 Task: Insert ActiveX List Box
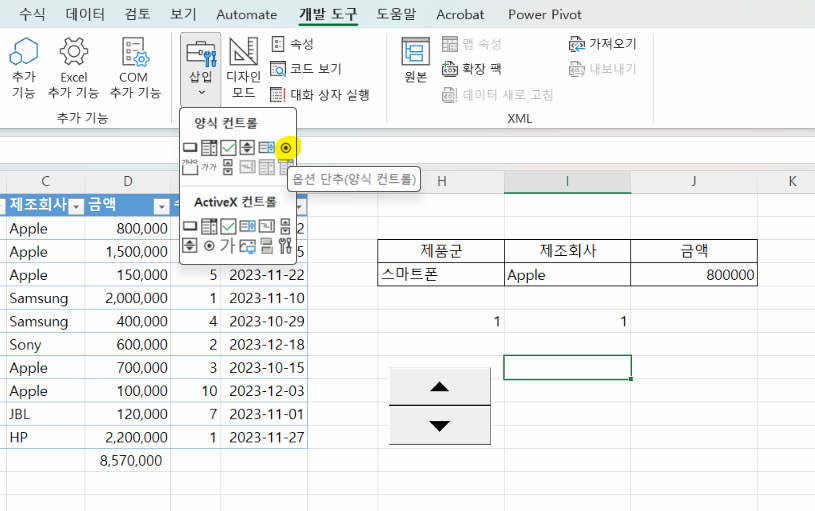pos(247,226)
